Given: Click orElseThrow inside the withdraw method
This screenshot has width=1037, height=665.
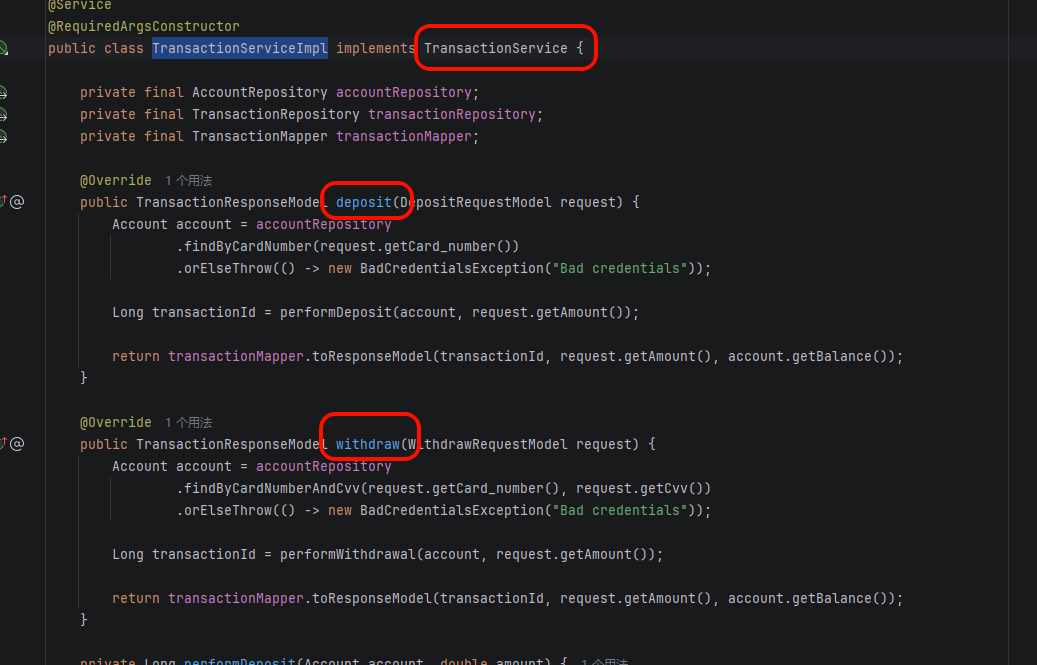Looking at the screenshot, I should coord(228,510).
